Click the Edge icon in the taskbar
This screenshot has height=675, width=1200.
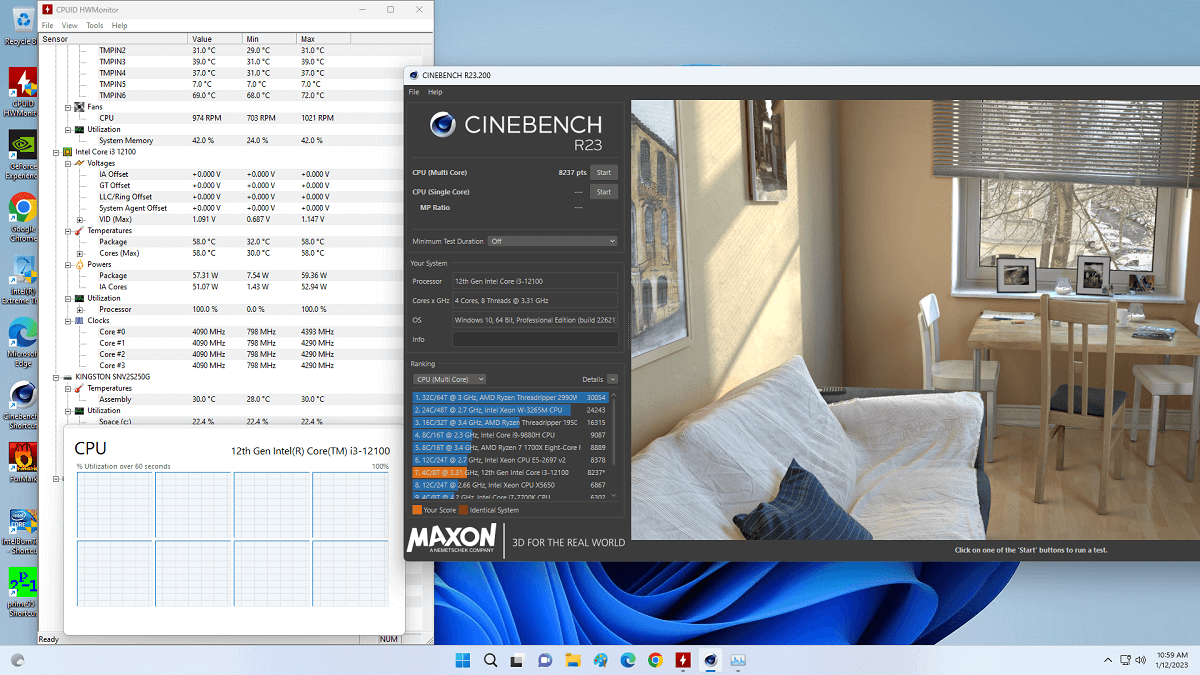(x=628, y=660)
